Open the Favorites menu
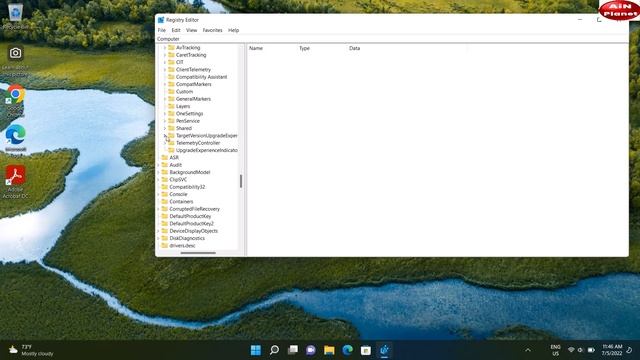The image size is (640, 360). [x=213, y=30]
